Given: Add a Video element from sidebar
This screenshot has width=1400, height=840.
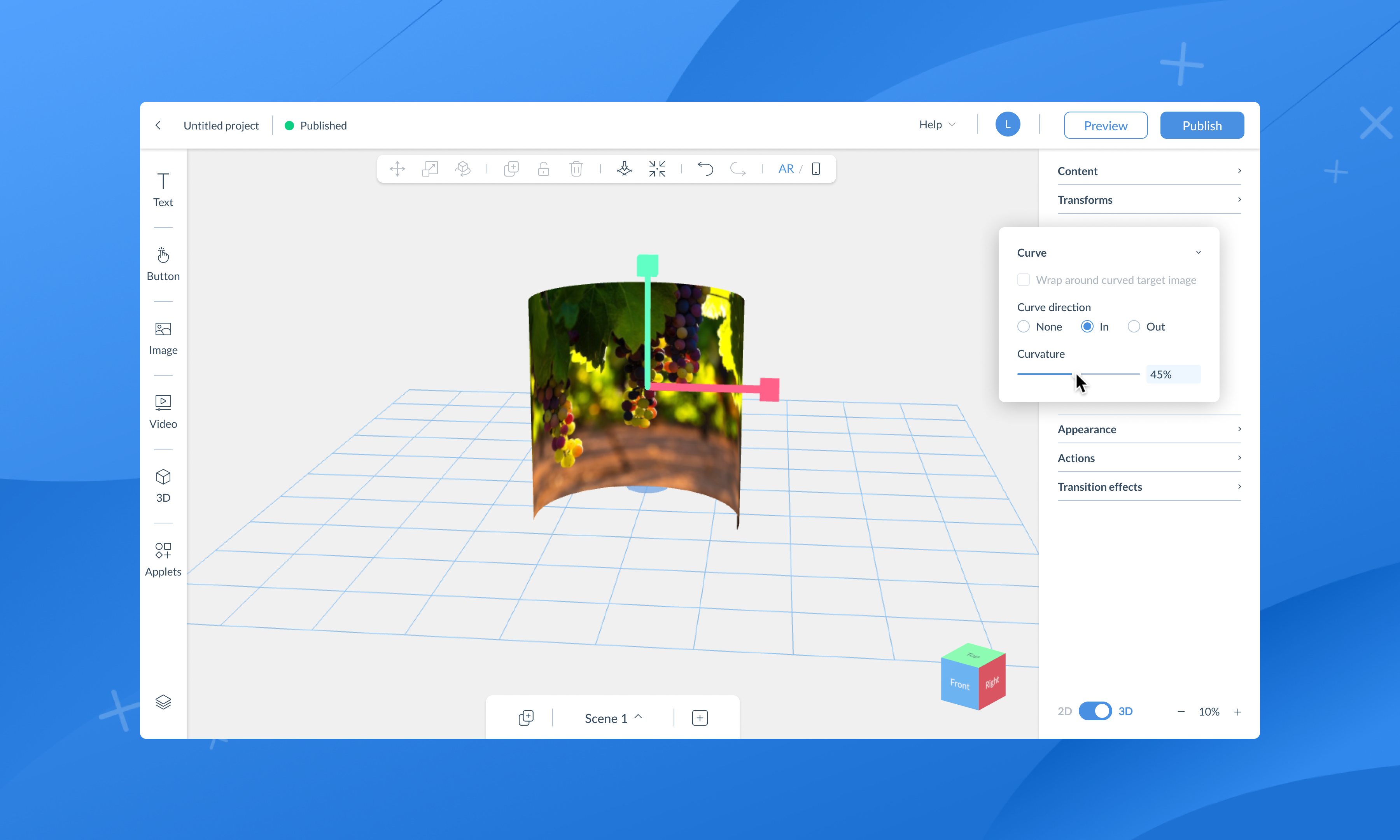Looking at the screenshot, I should [163, 411].
